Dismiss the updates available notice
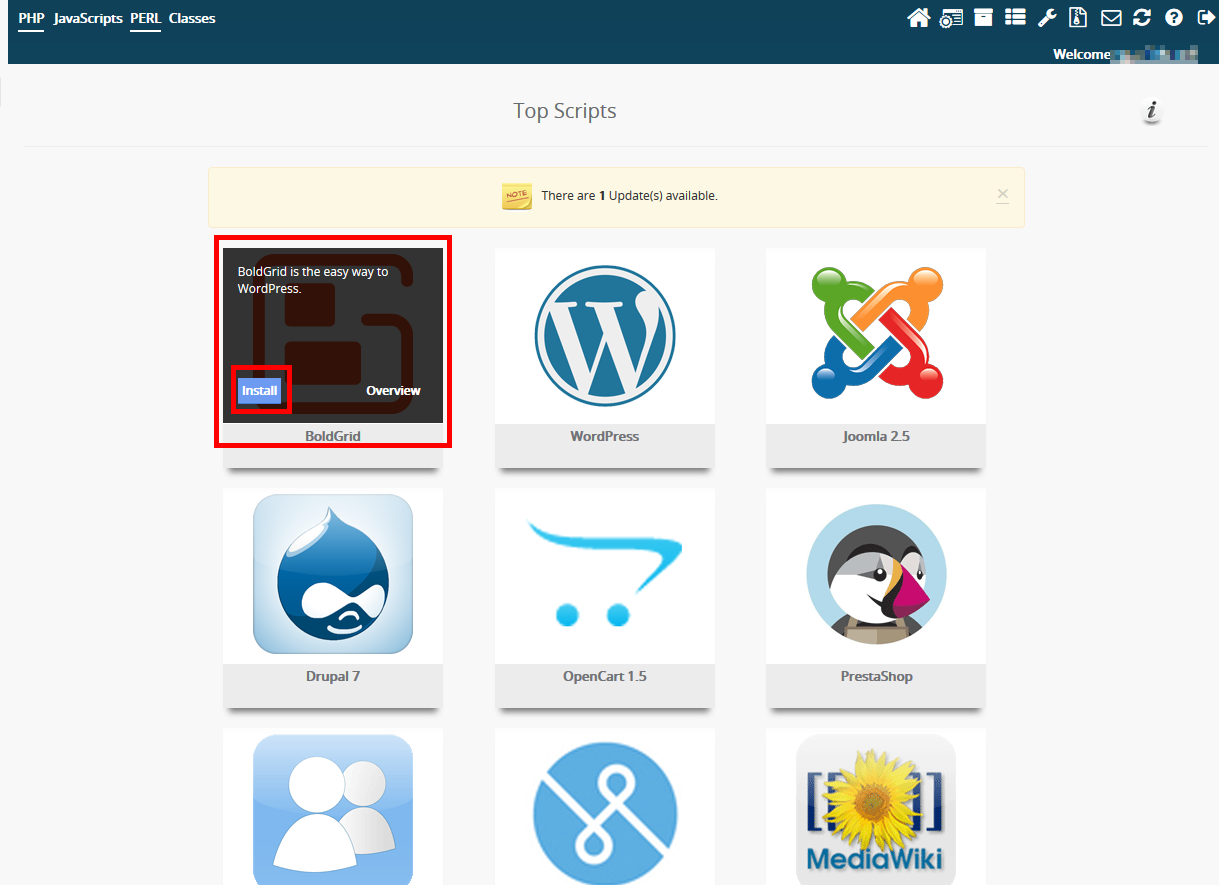 click(1003, 195)
